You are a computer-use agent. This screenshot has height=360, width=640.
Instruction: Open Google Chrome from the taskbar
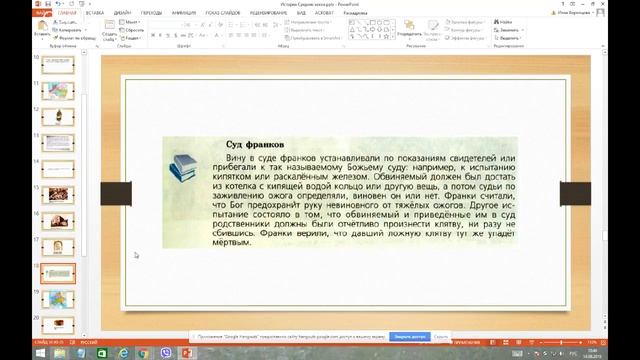pos(144,353)
